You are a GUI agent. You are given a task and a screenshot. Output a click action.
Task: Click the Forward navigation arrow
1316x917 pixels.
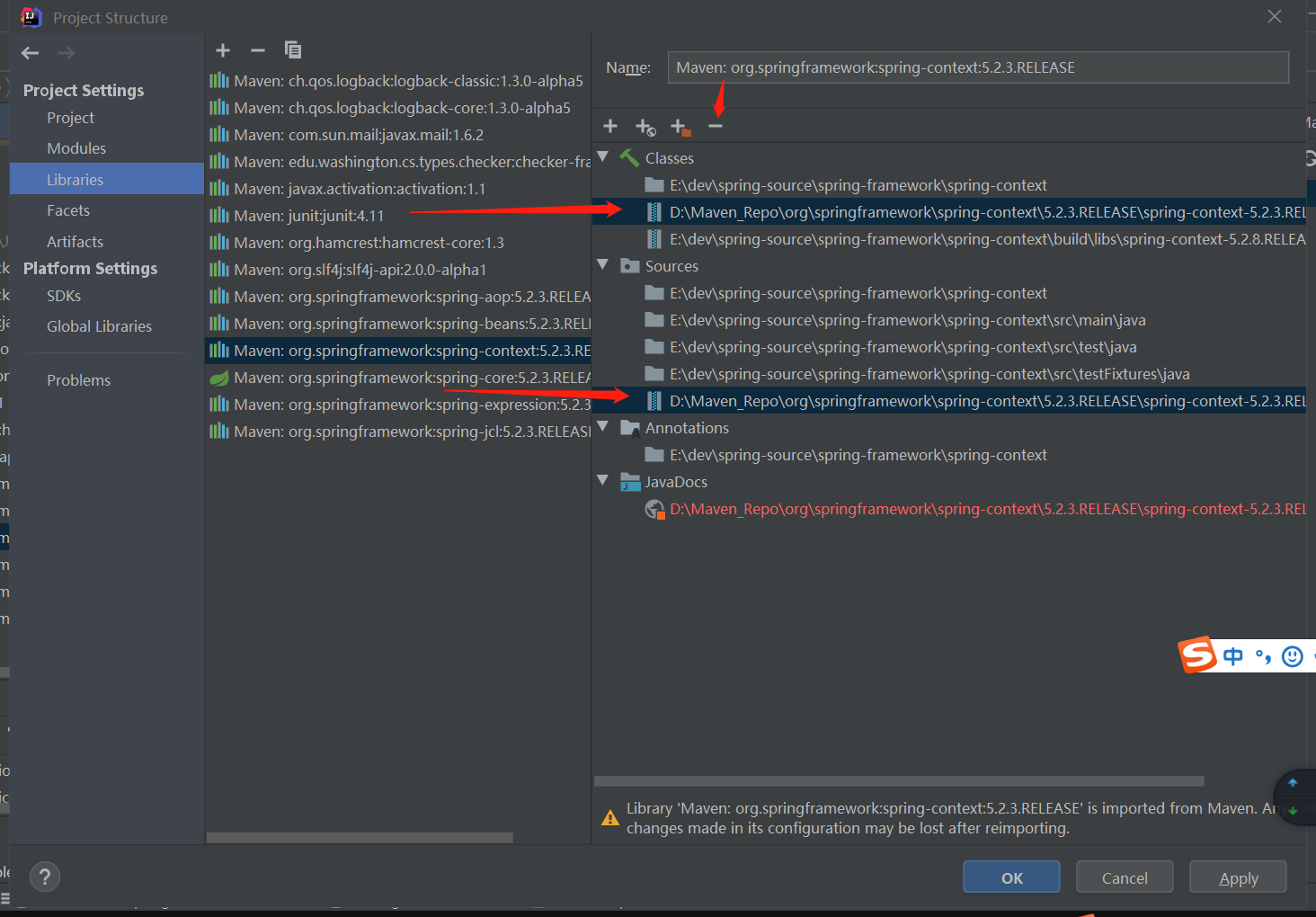(x=66, y=53)
